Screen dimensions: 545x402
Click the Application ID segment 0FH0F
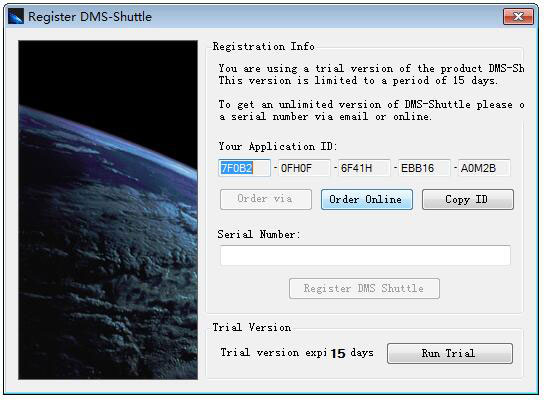pyautogui.click(x=304, y=168)
